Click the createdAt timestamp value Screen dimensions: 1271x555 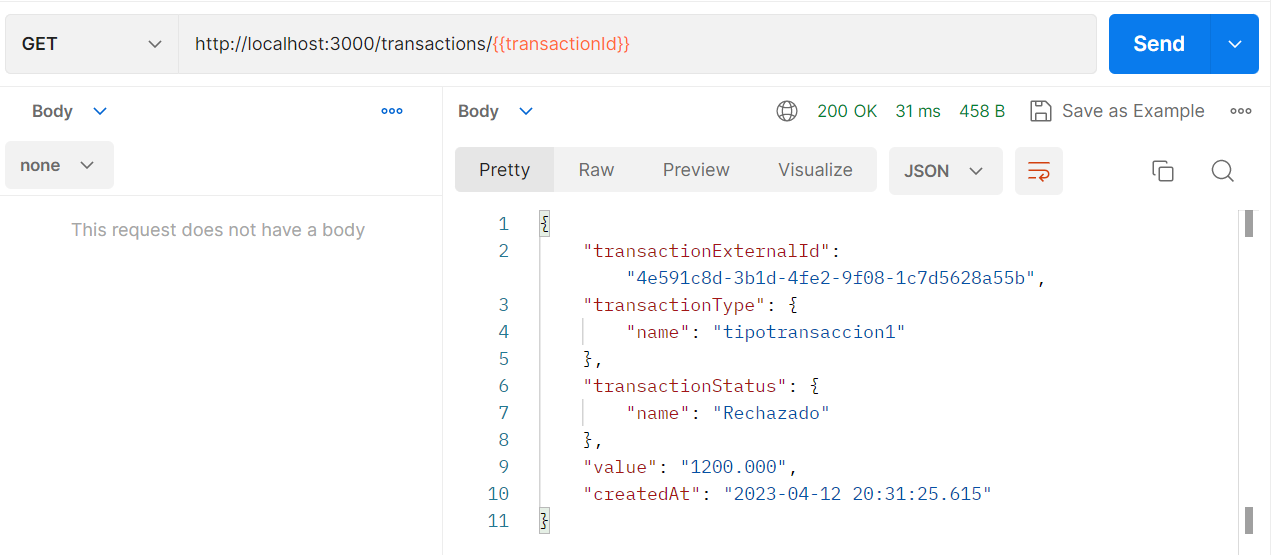pyautogui.click(x=858, y=494)
